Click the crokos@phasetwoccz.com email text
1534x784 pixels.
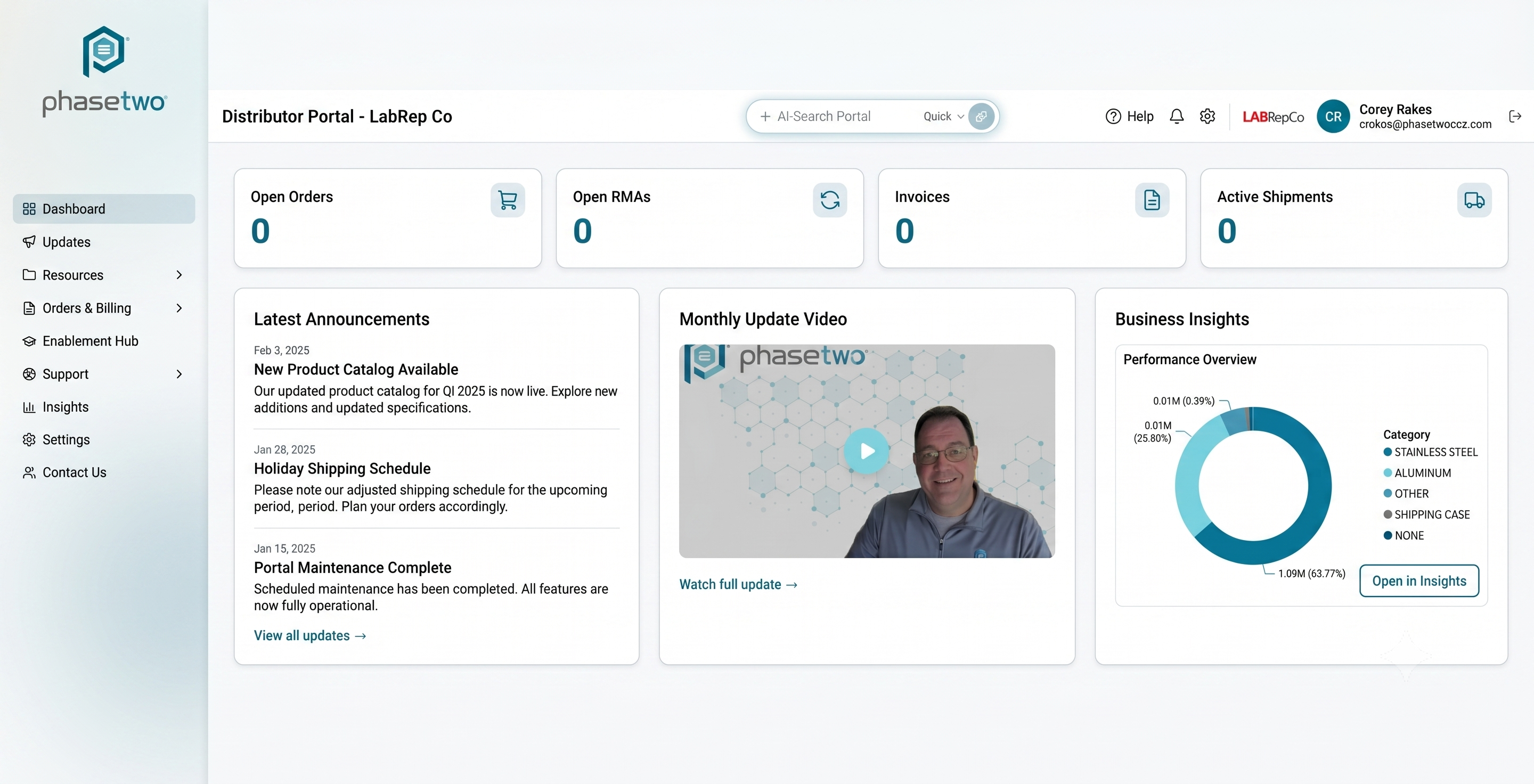(1425, 125)
